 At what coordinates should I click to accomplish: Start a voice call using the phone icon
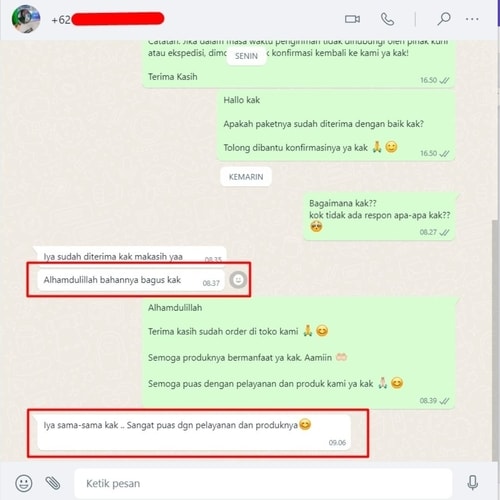[387, 19]
